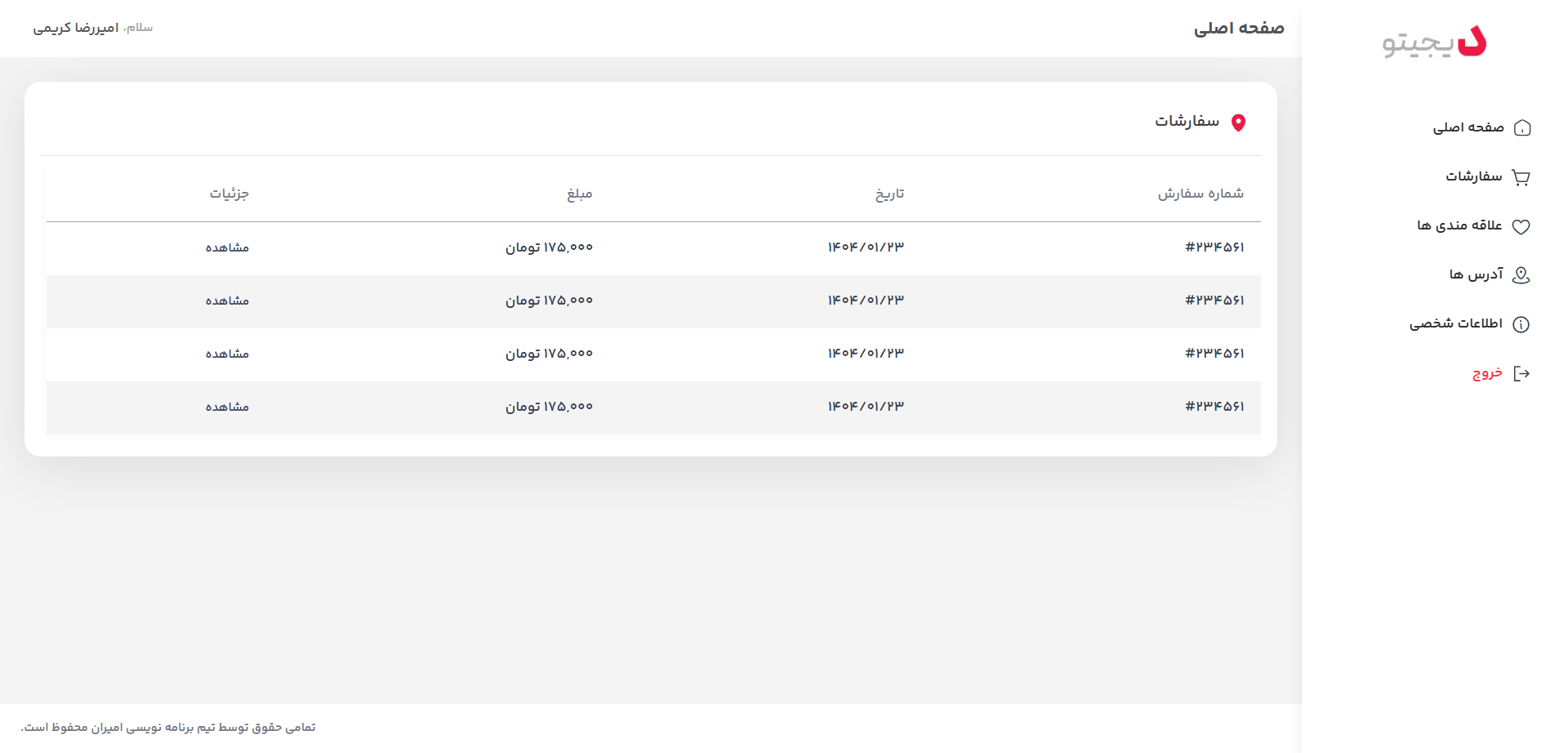Click the heart icon for favorites
The height and width of the screenshot is (753, 1568).
click(x=1521, y=226)
